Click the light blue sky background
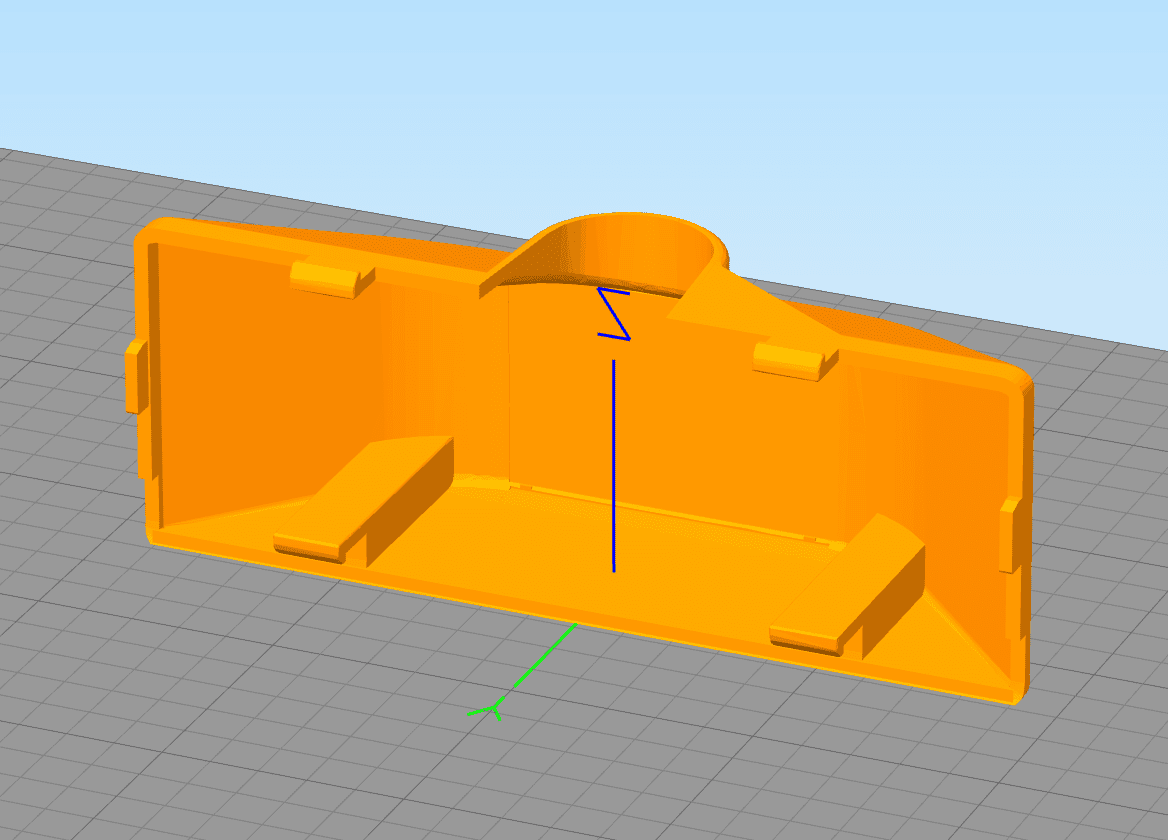Viewport: 1168px width, 840px height. (x=600, y=80)
